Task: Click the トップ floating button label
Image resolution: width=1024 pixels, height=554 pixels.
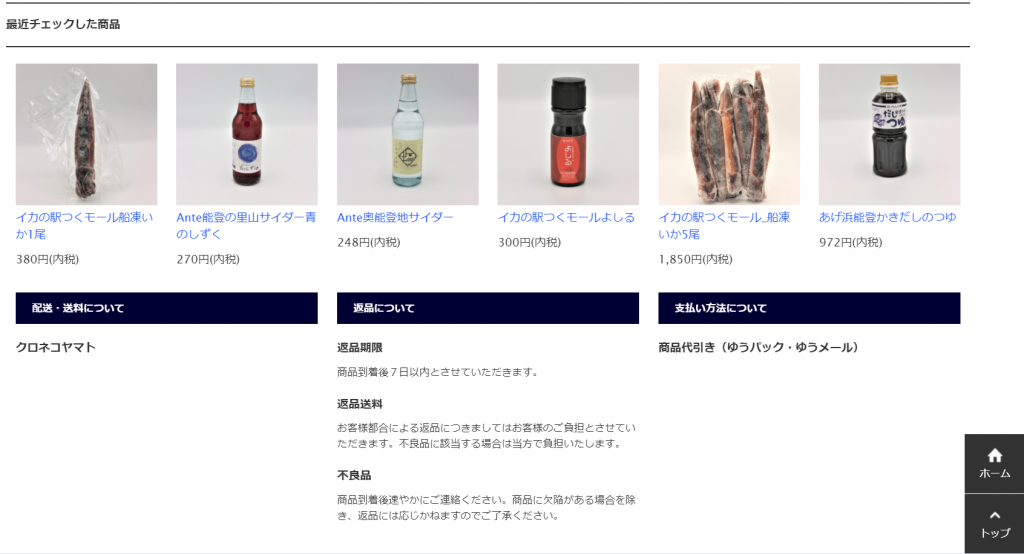Action: [995, 533]
